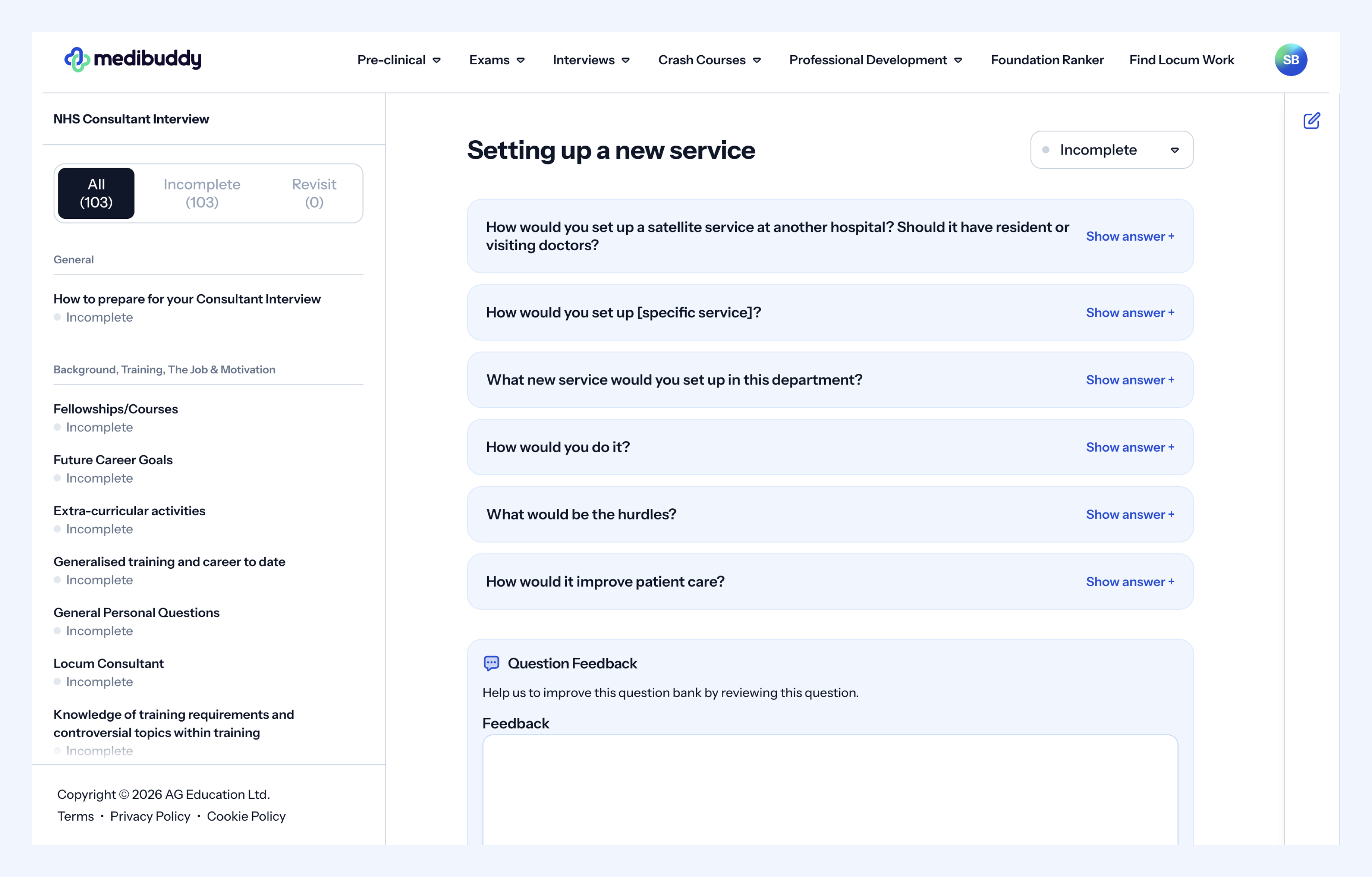Open the SB user avatar menu
This screenshot has height=877, width=1372.
tap(1290, 60)
